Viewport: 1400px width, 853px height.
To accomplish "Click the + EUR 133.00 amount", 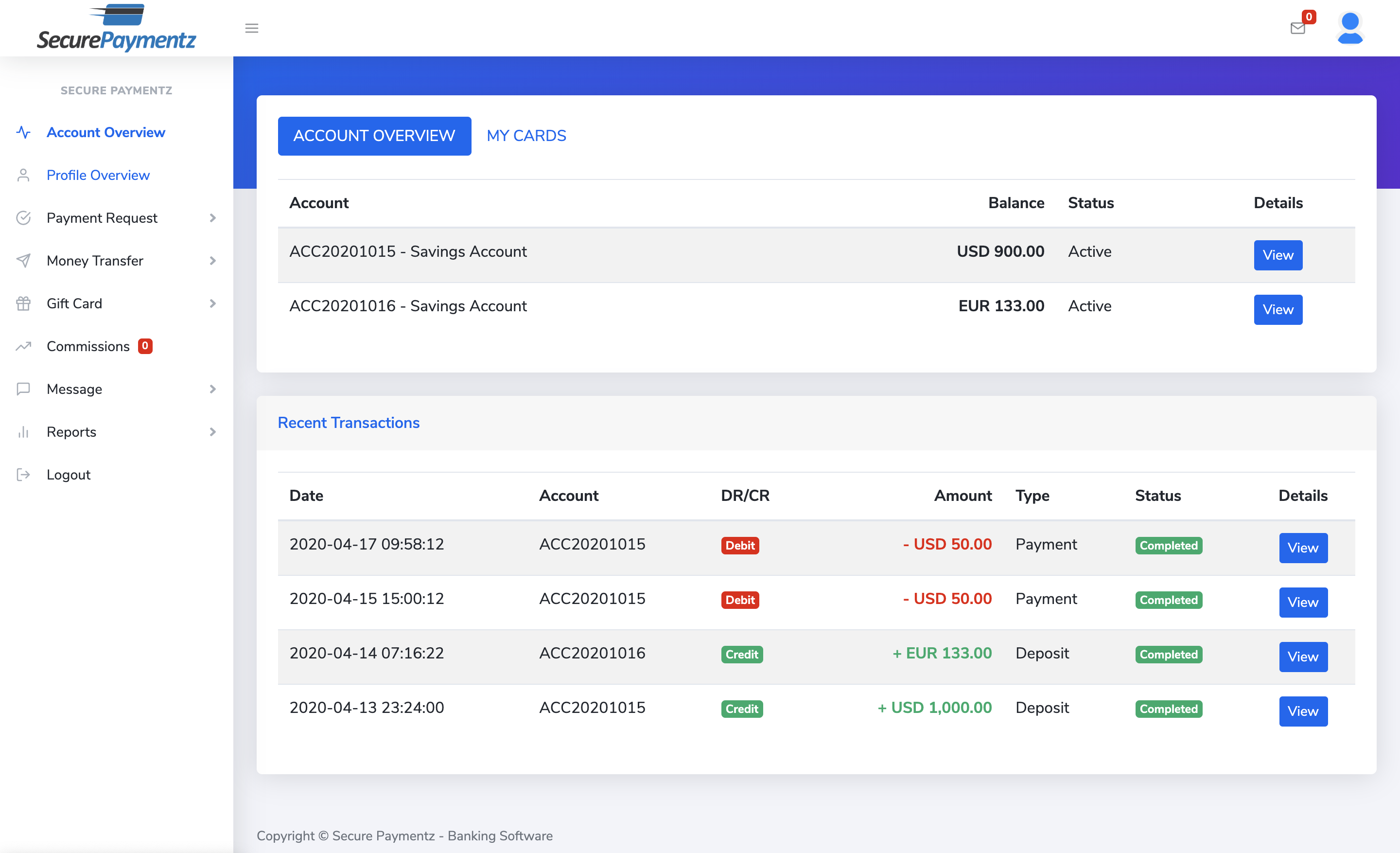I will (942, 654).
